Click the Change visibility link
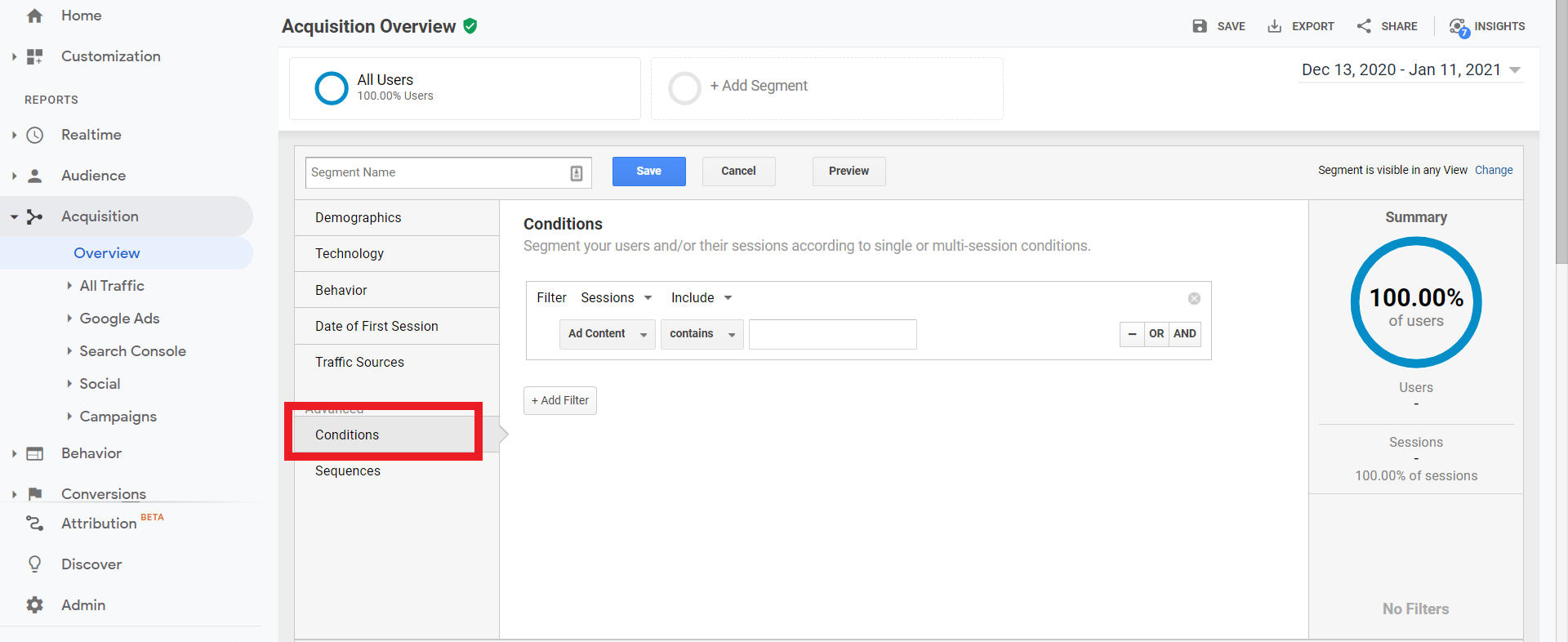This screenshot has width=1568, height=642. (1494, 170)
